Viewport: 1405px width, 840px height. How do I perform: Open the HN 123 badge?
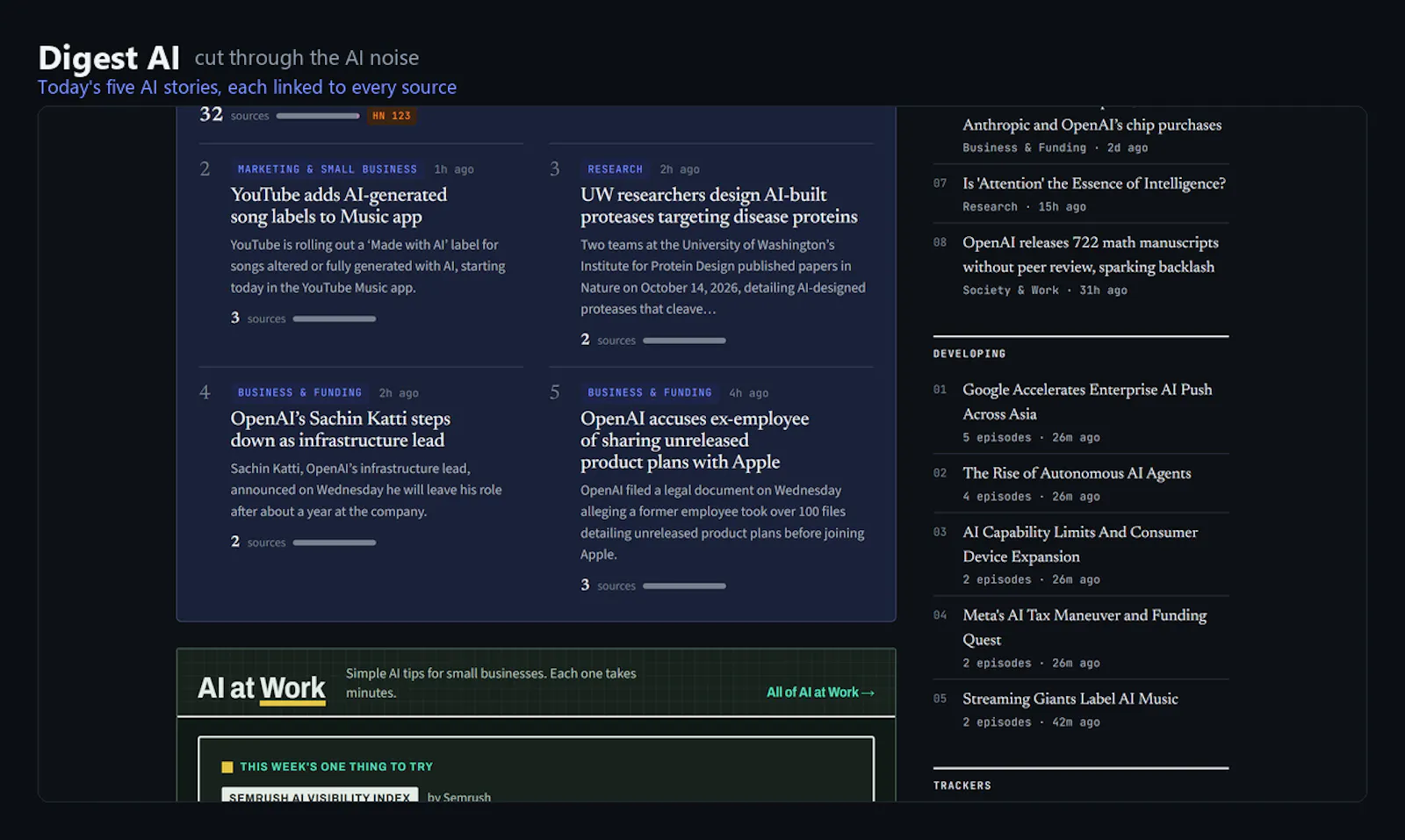tap(392, 116)
